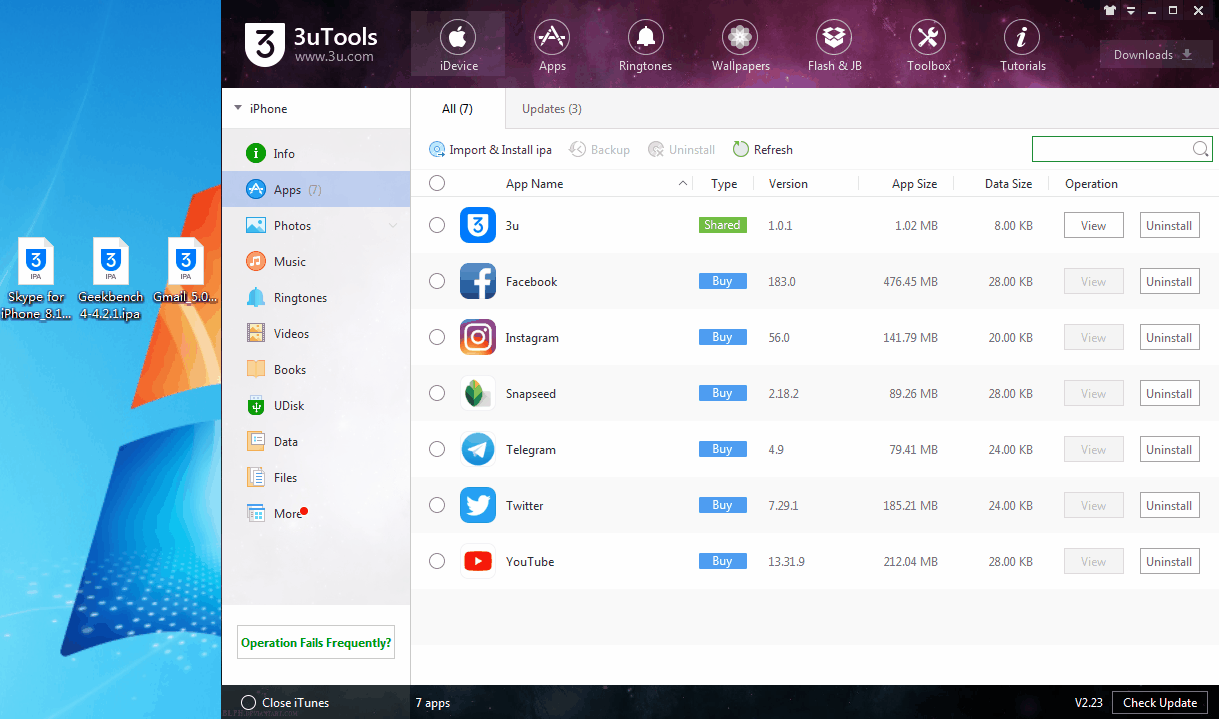Open the Tutorials section

[x=1022, y=45]
